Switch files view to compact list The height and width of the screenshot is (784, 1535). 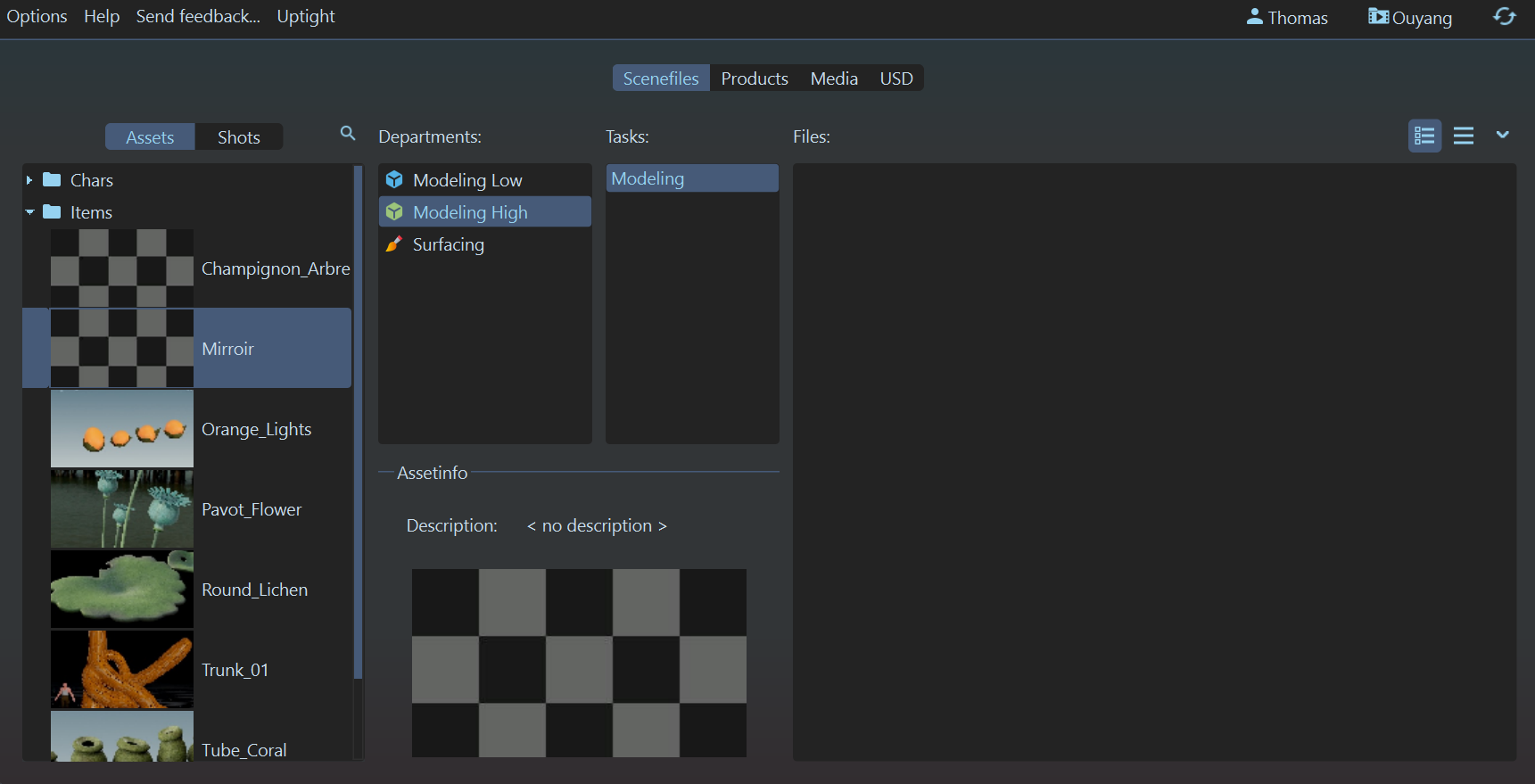(x=1464, y=136)
